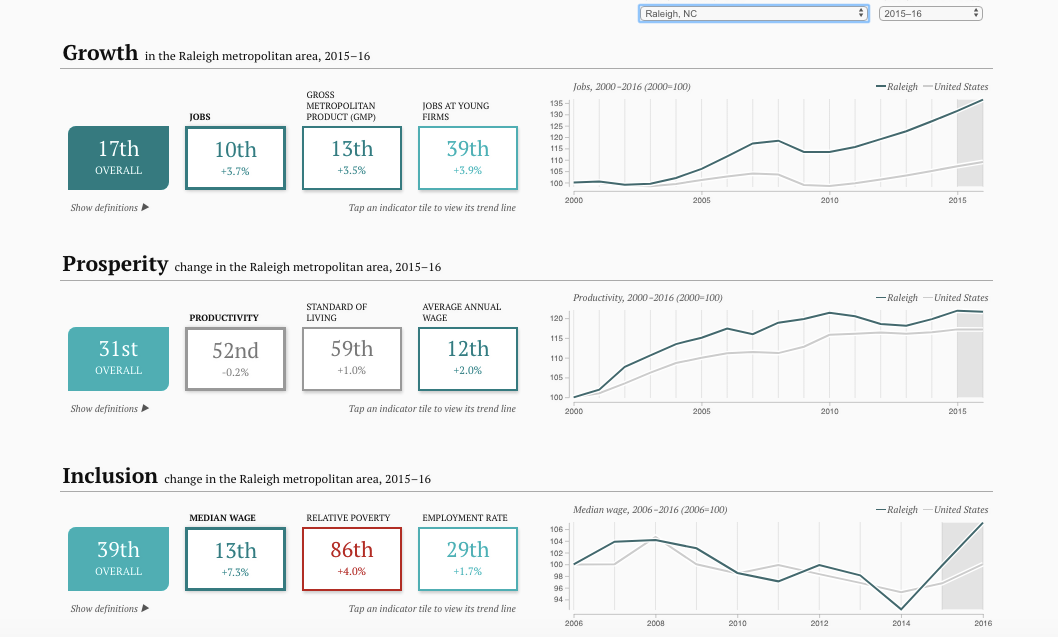This screenshot has height=637, width=1058.
Task: Open the Raleigh, NC metro area dropdown
Action: tap(753, 13)
